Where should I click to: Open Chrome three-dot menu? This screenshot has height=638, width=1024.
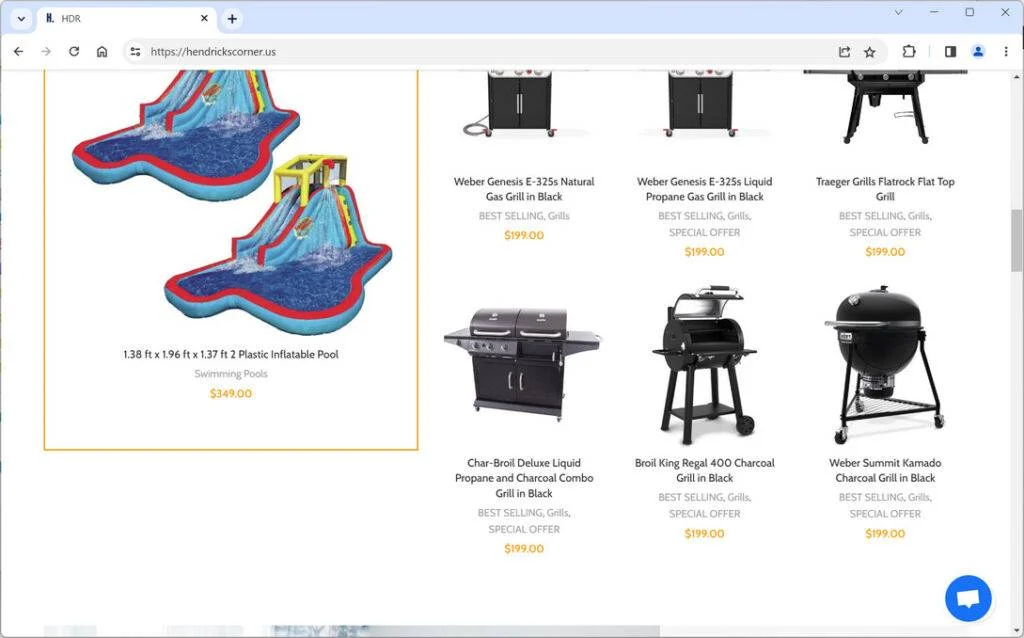point(1006,52)
